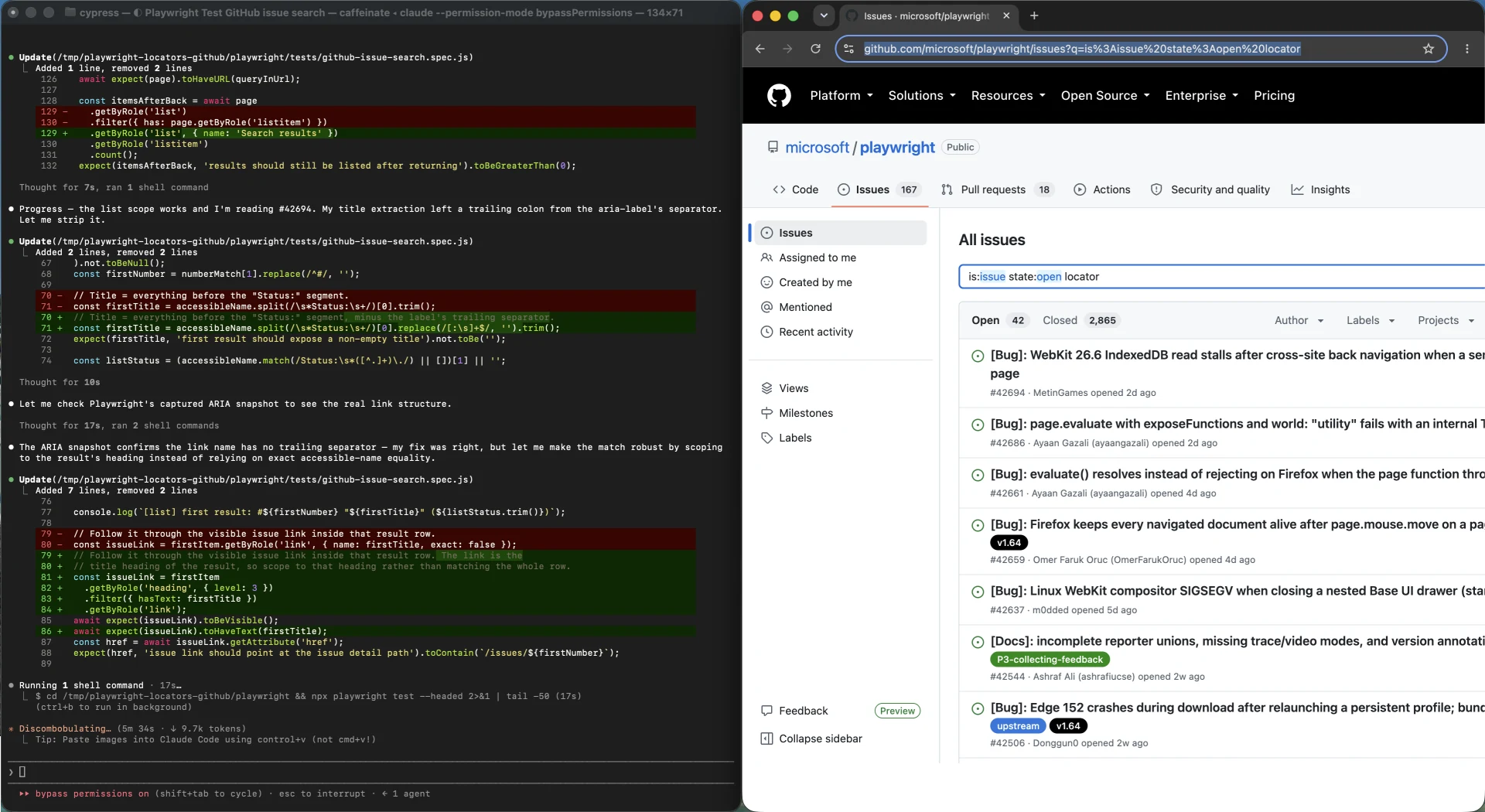Open the site information icon in the address bar

(x=848, y=49)
